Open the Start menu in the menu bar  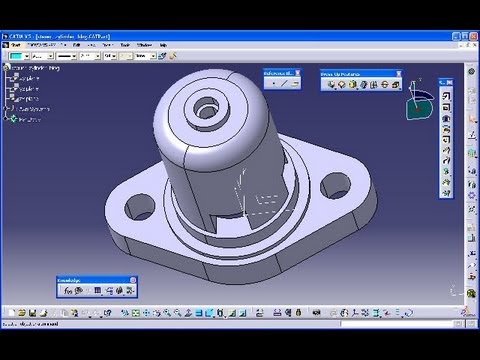pyautogui.click(x=16, y=45)
